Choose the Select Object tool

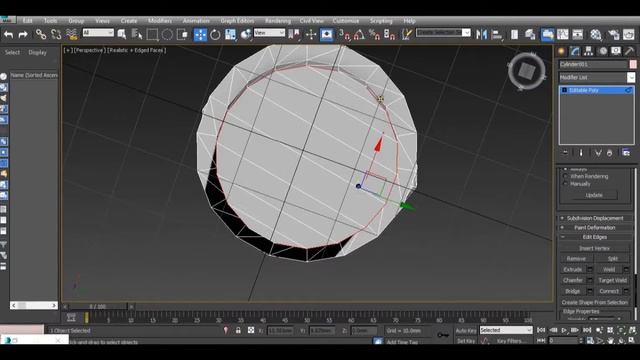pos(122,35)
